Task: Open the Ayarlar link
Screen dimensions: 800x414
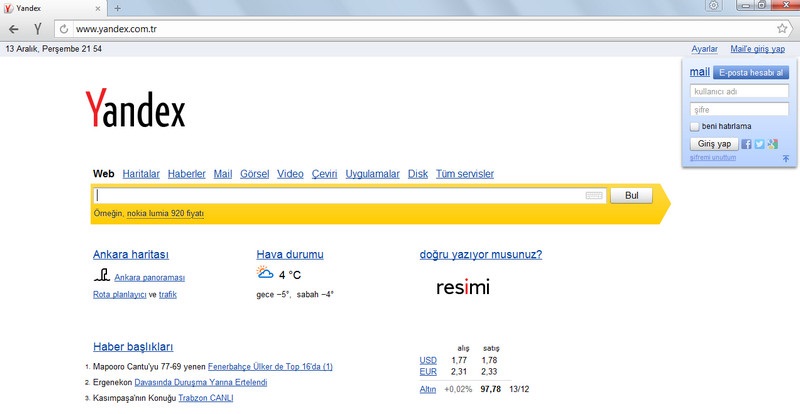Action: coord(705,49)
